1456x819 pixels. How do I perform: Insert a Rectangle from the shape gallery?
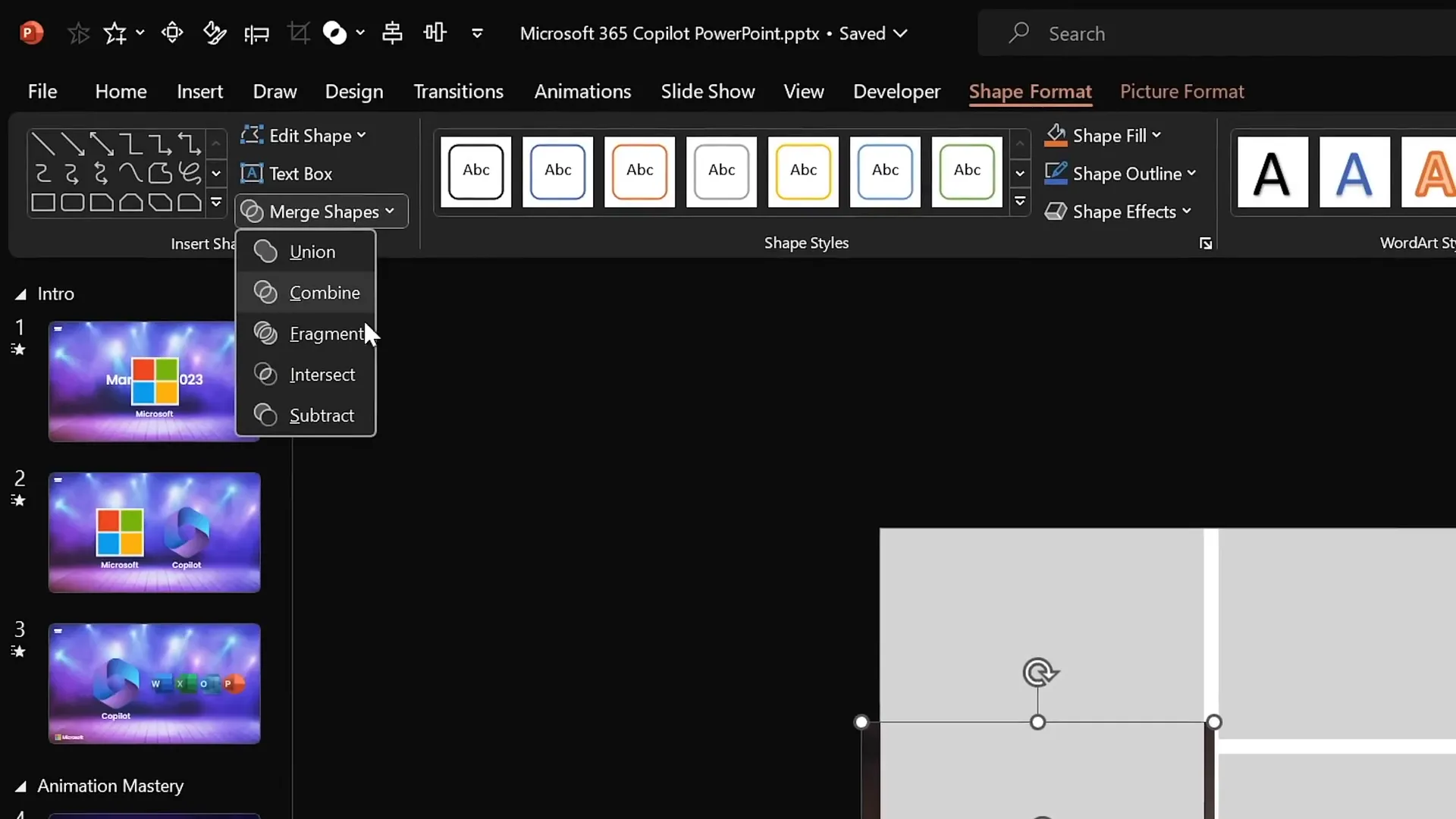(43, 203)
